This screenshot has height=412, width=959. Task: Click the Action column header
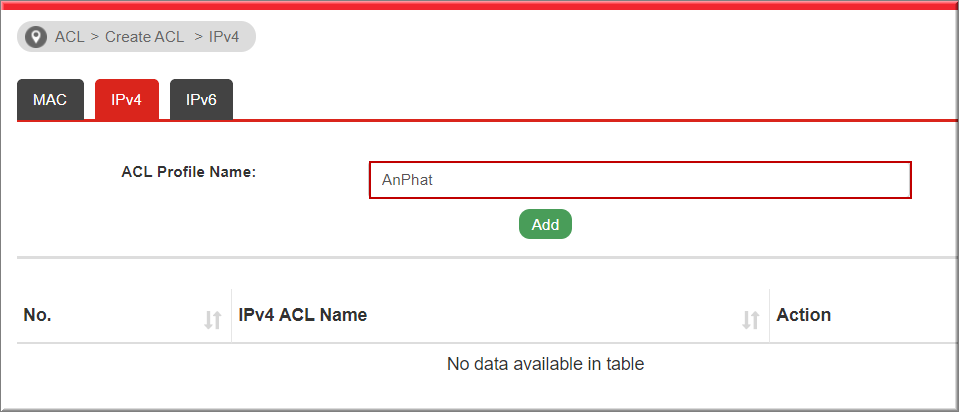[804, 315]
